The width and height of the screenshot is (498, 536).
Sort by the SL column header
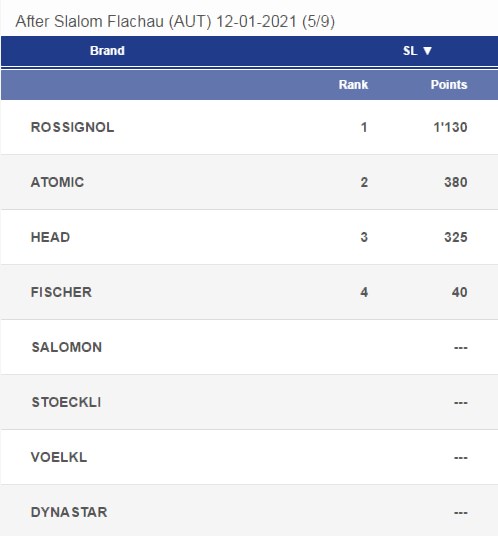point(417,51)
